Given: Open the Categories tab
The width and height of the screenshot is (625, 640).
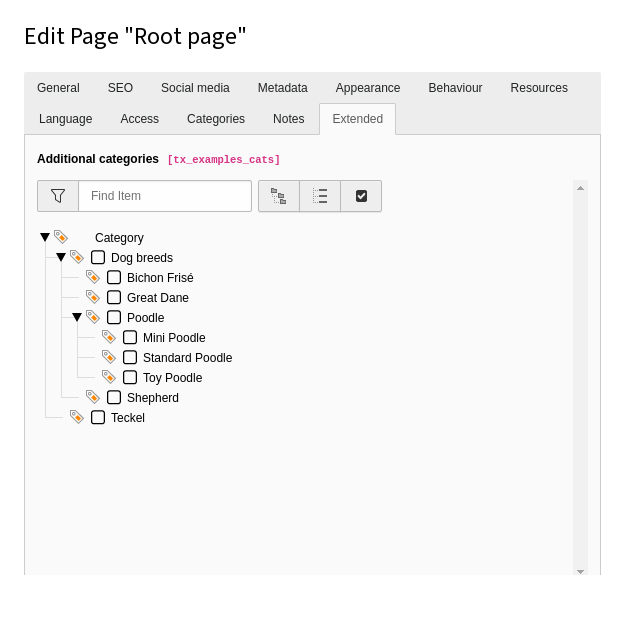Looking at the screenshot, I should click(216, 119).
